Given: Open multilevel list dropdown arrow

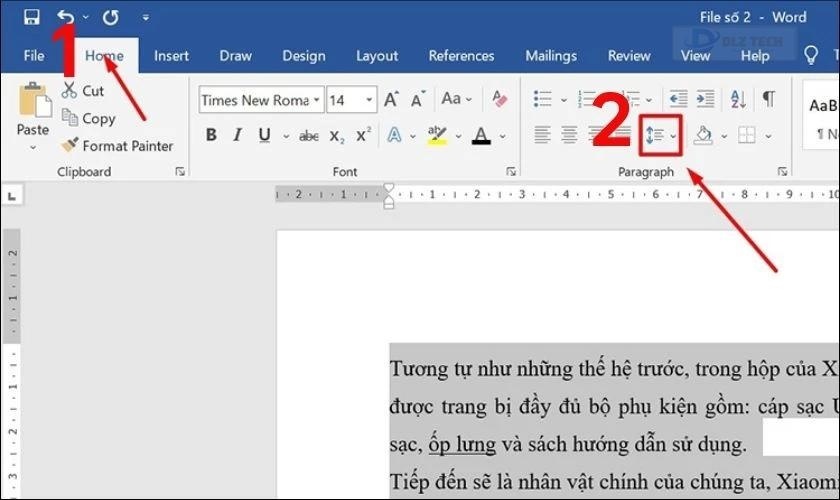Looking at the screenshot, I should pos(649,100).
